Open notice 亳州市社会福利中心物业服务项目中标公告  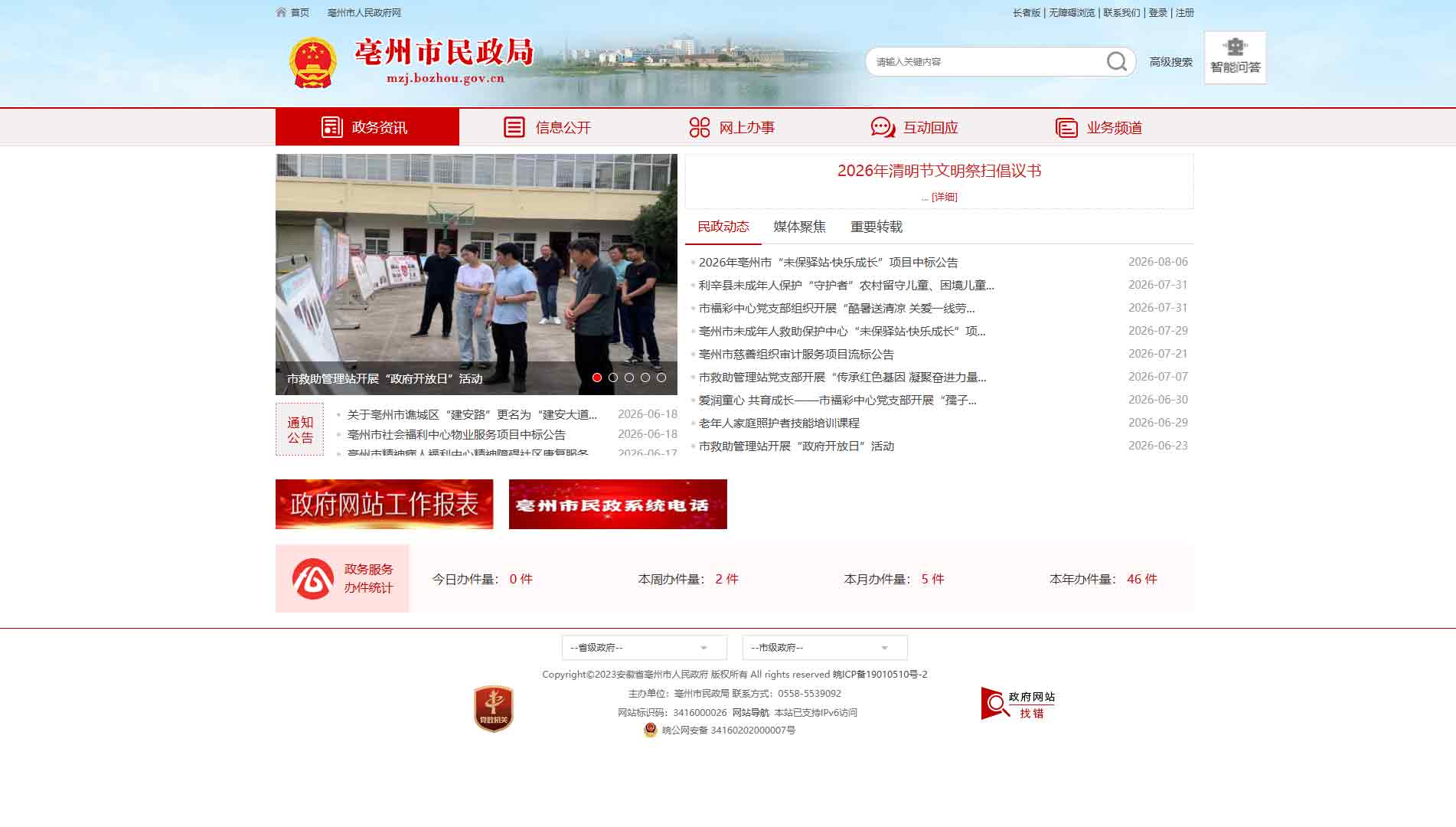pyautogui.click(x=456, y=434)
